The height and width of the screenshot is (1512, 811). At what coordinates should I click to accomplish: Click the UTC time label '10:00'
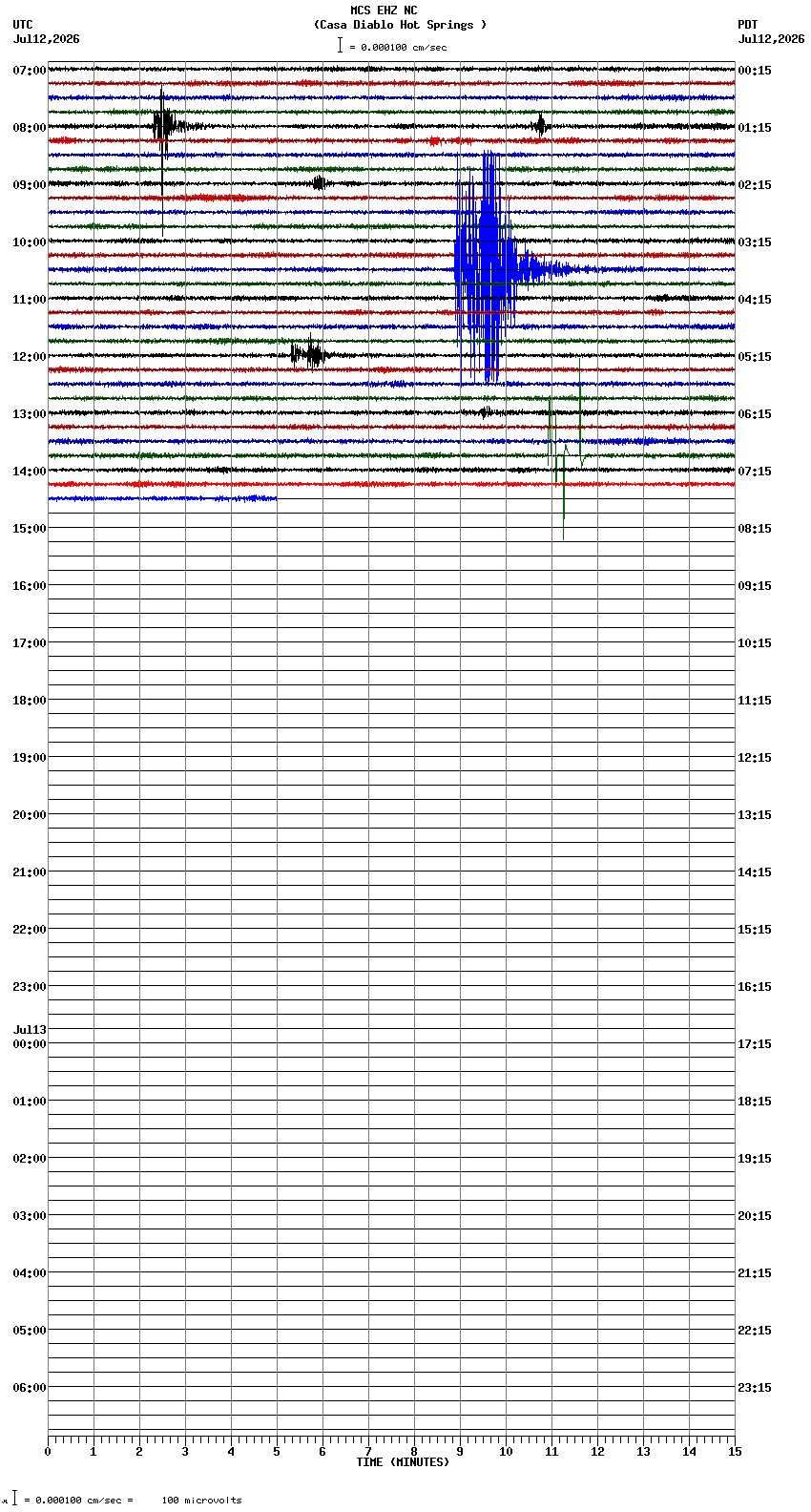click(30, 242)
